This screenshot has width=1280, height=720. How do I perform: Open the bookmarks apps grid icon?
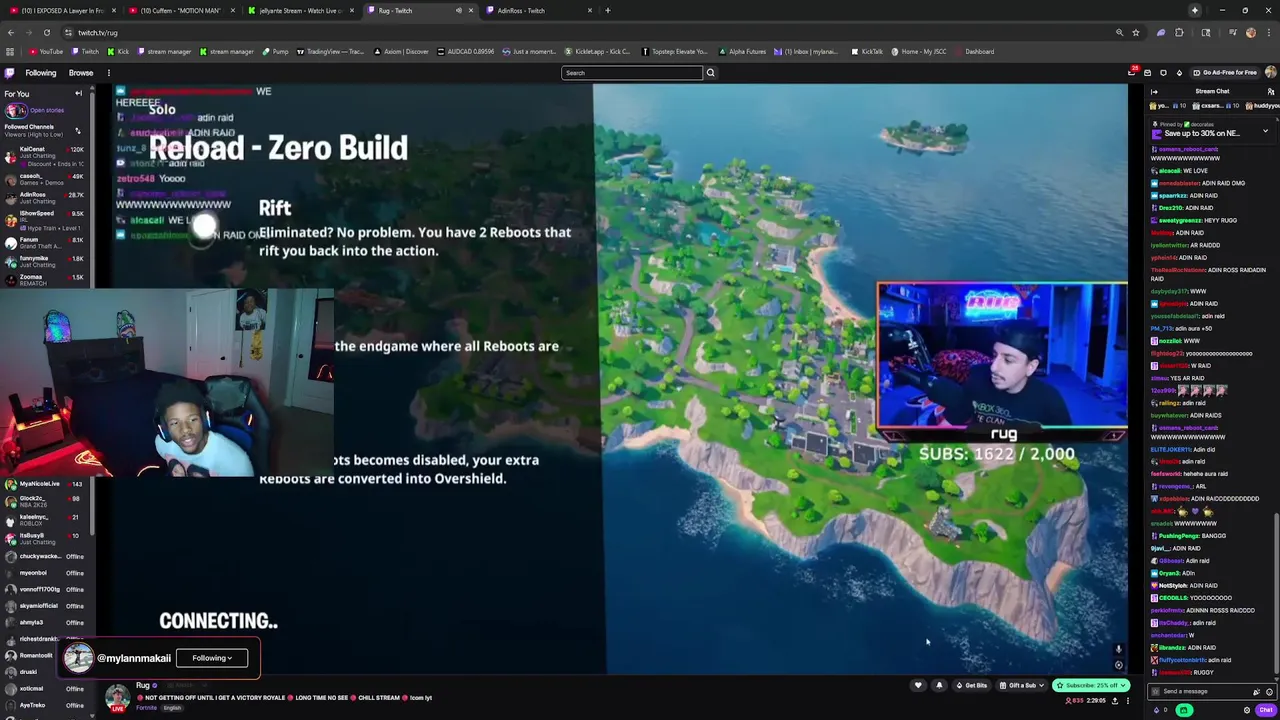(x=10, y=52)
